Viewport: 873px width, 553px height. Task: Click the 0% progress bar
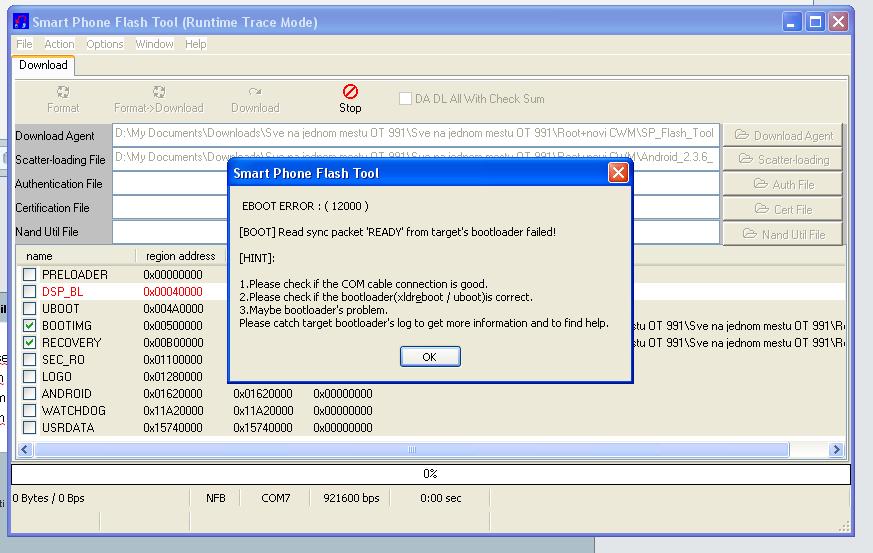tap(431, 474)
